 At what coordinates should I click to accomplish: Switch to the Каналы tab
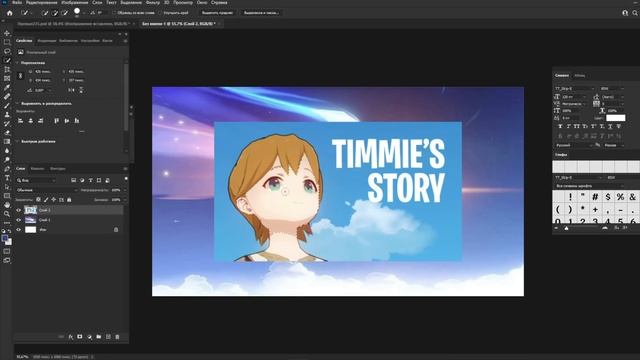pyautogui.click(x=37, y=169)
